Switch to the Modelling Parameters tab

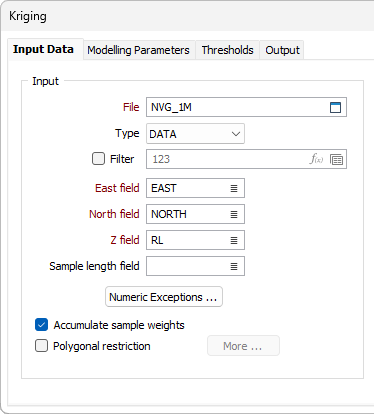138,50
